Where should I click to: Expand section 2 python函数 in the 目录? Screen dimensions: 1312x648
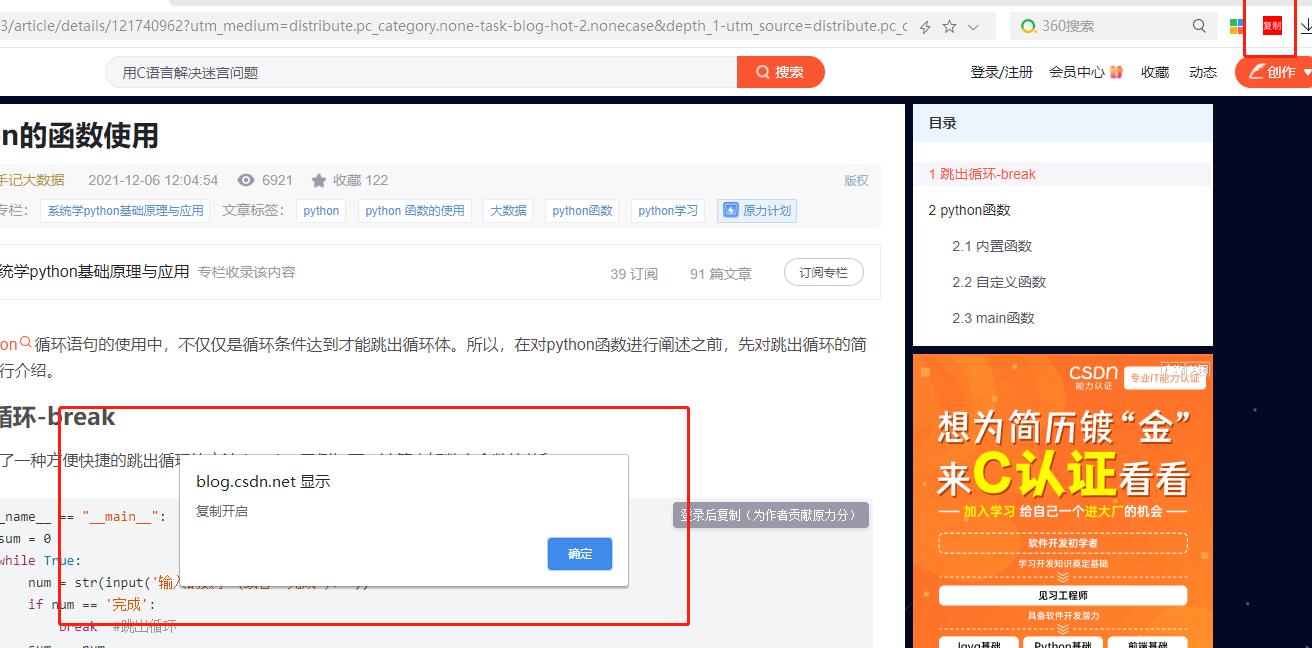[x=969, y=210]
